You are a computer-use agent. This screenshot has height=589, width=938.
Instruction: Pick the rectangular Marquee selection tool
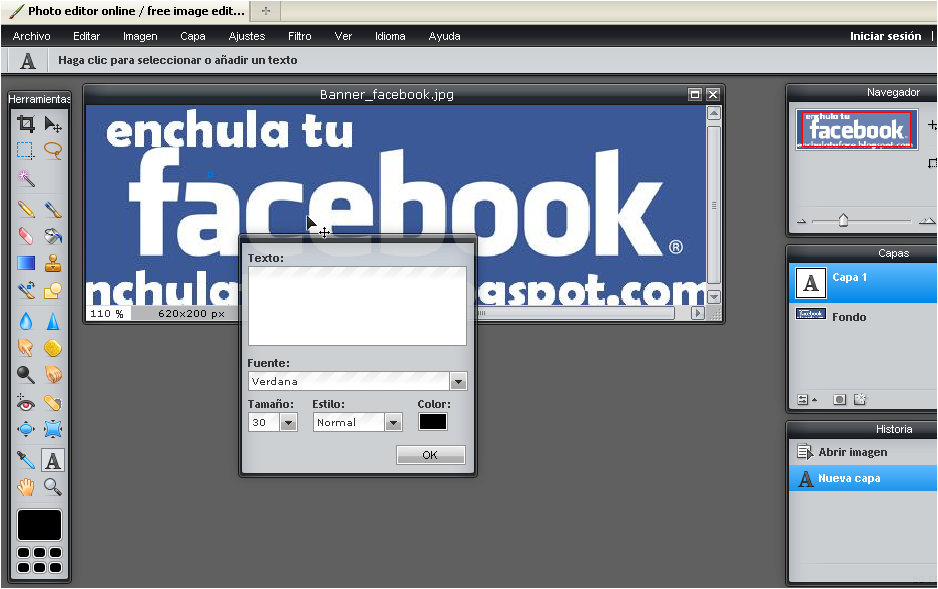pos(26,150)
